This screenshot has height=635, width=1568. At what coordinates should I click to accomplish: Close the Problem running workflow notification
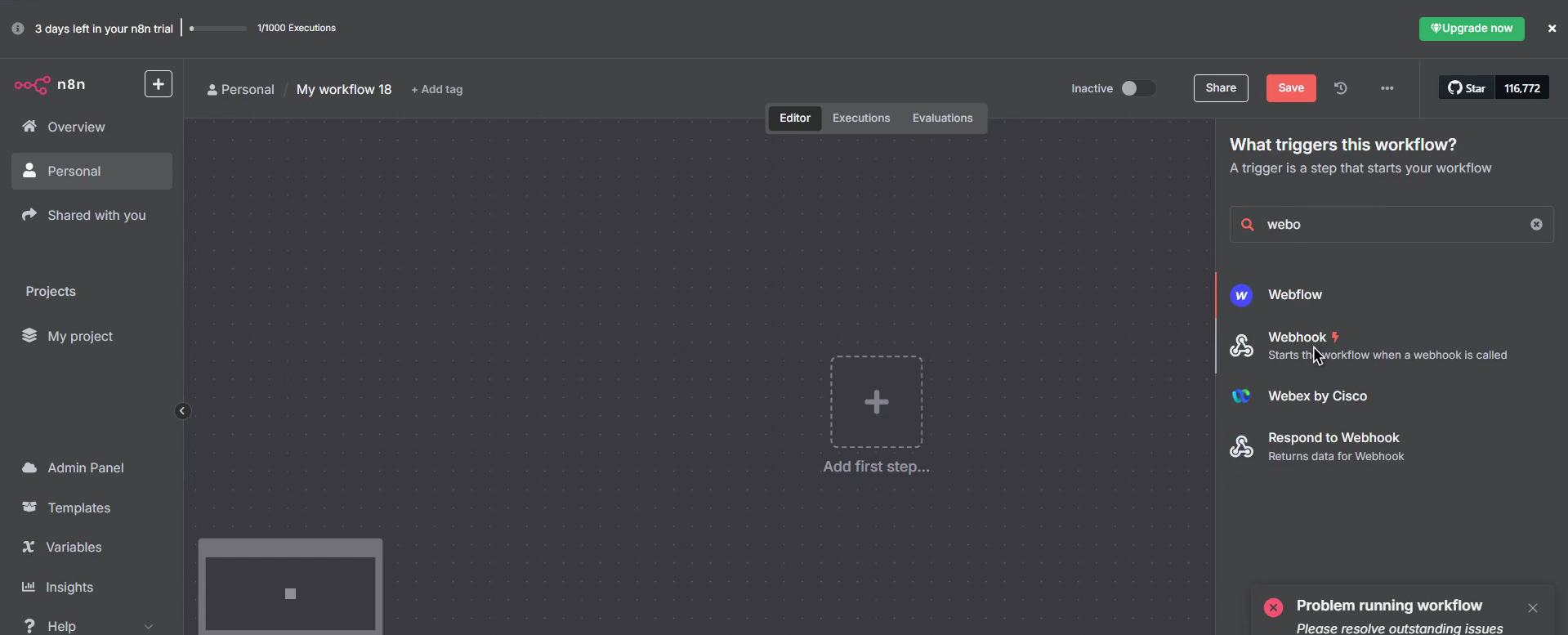point(1533,608)
